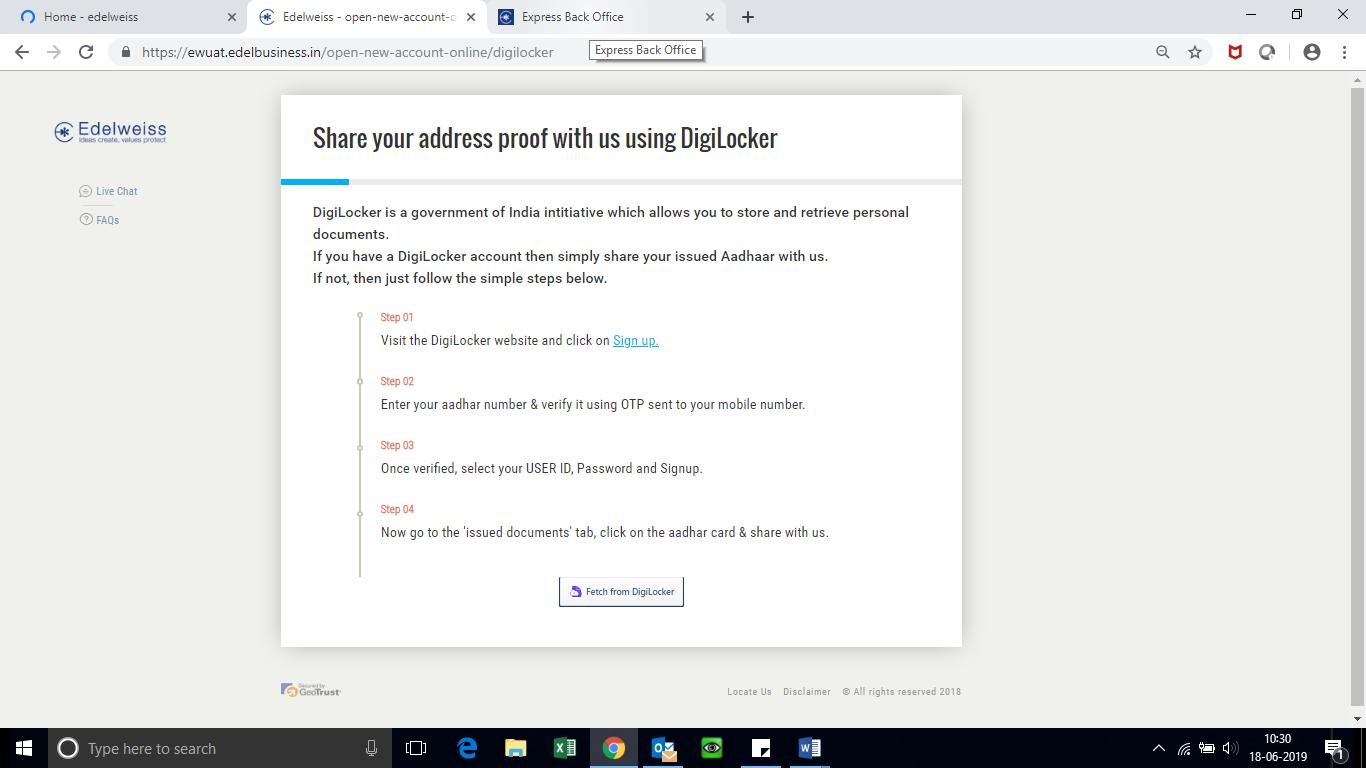Open Word from the taskbar
The width and height of the screenshot is (1366, 768).
pos(810,748)
